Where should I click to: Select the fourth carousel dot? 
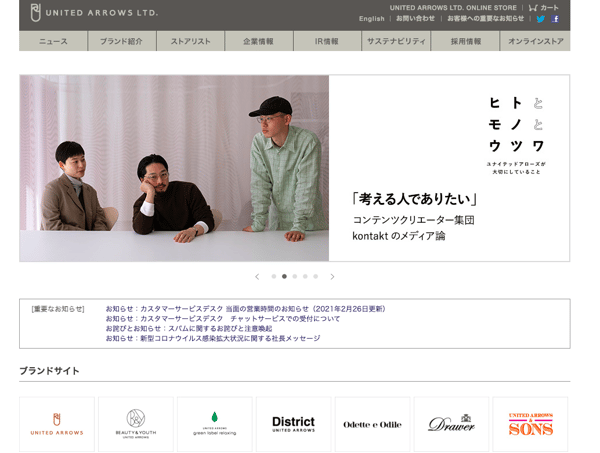(305, 276)
